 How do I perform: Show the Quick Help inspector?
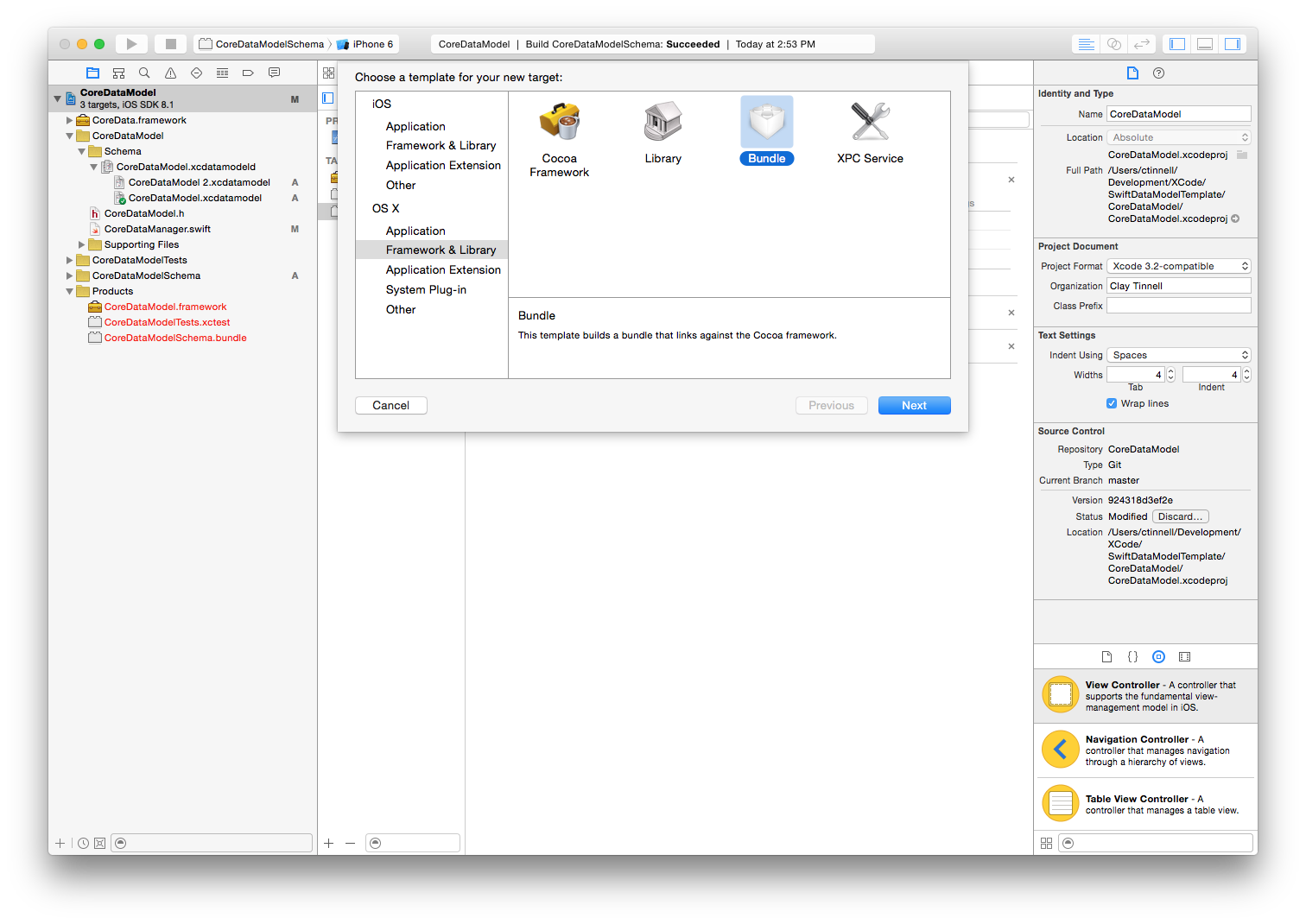pyautogui.click(x=1159, y=73)
